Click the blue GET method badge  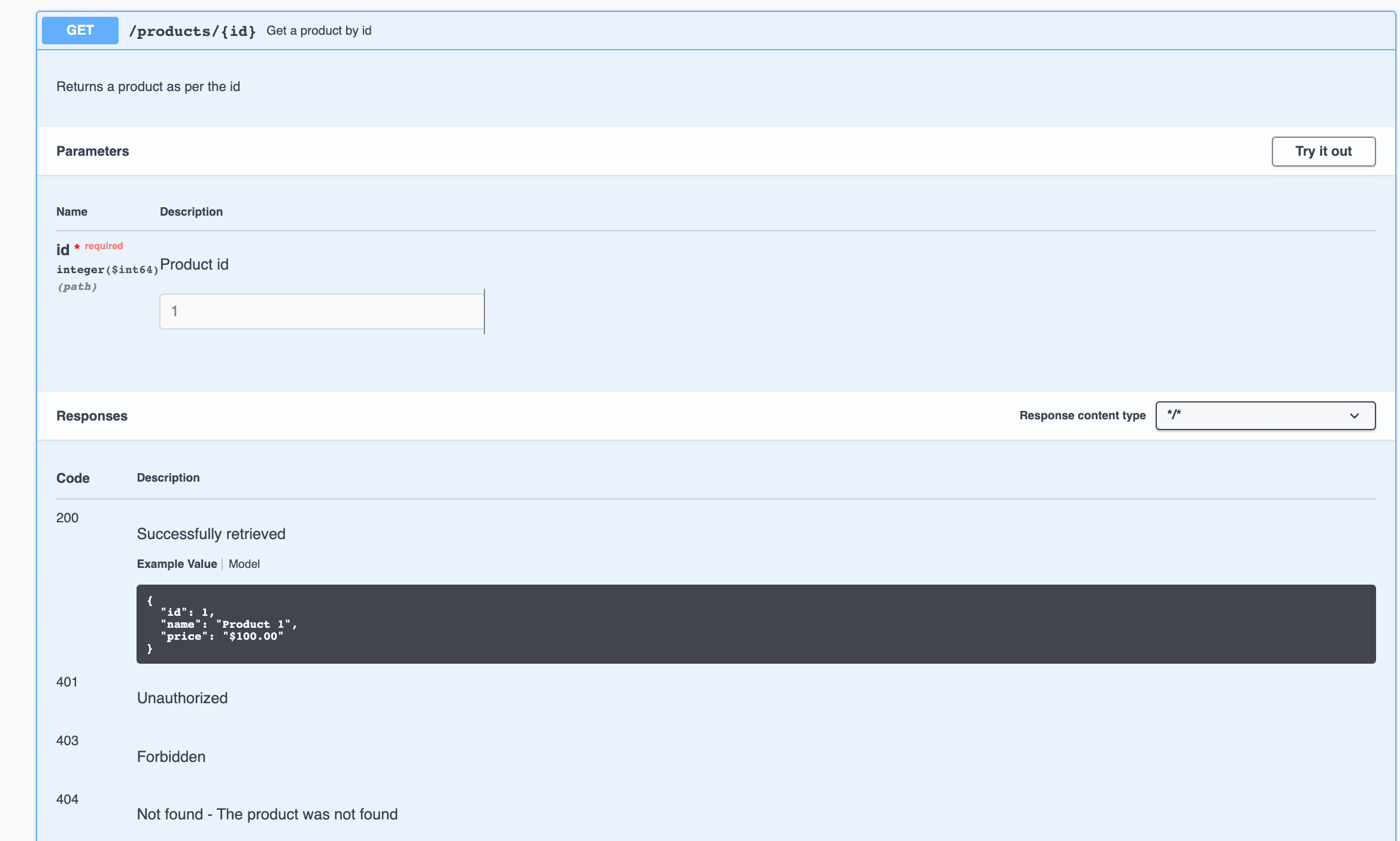(80, 30)
